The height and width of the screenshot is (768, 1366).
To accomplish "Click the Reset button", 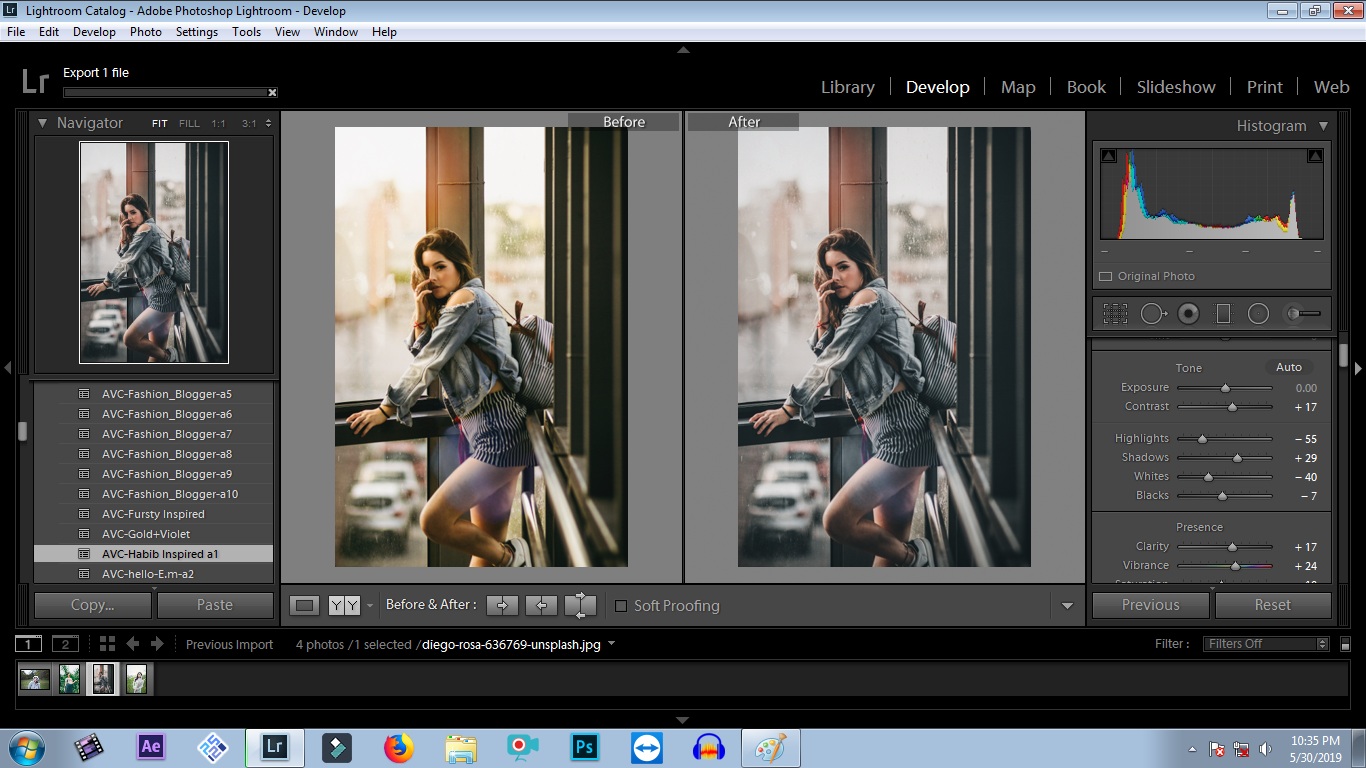I will pos(1272,605).
